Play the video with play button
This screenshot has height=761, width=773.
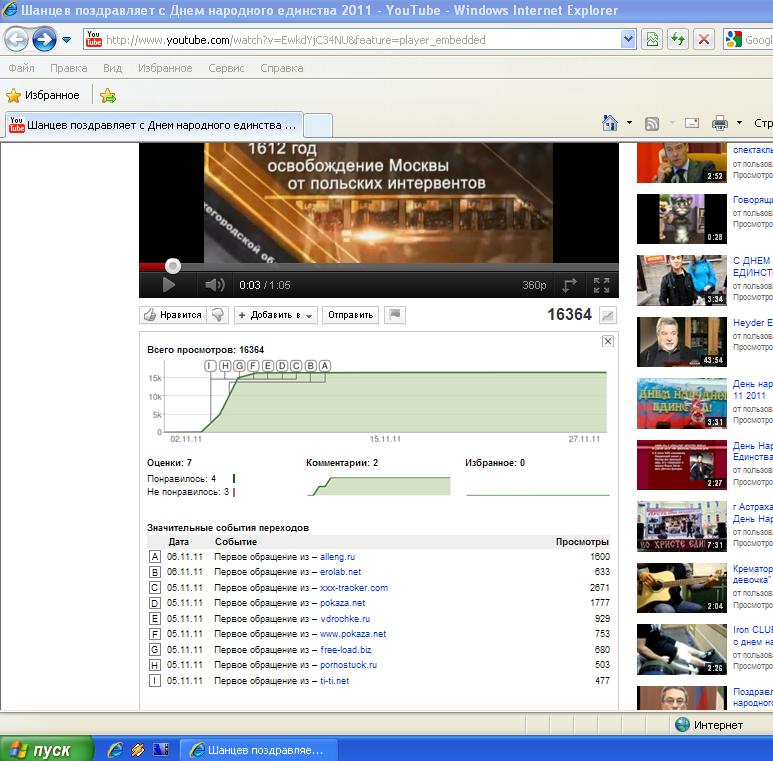click(169, 285)
